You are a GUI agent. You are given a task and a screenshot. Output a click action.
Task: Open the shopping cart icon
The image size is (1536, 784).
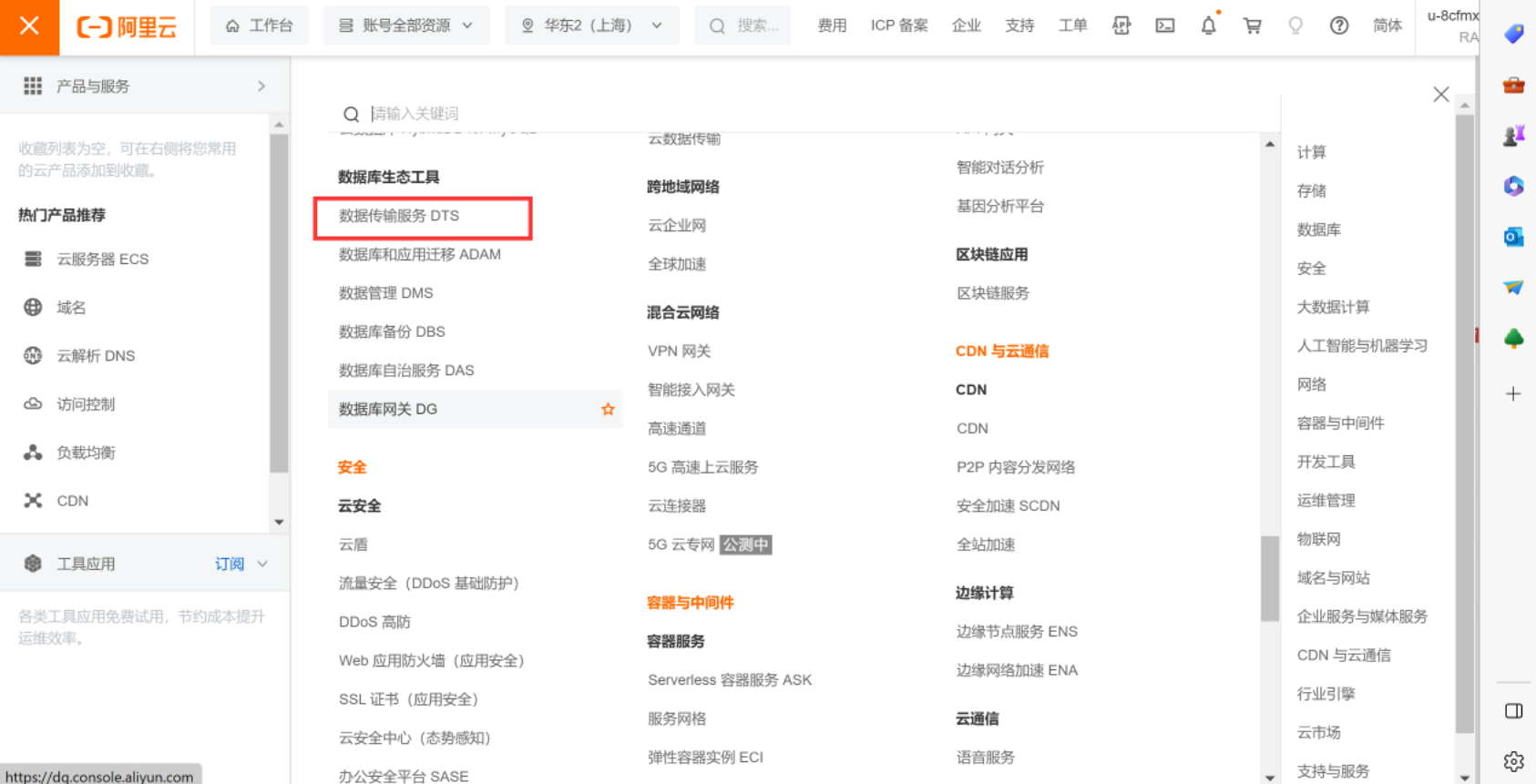1253,25
